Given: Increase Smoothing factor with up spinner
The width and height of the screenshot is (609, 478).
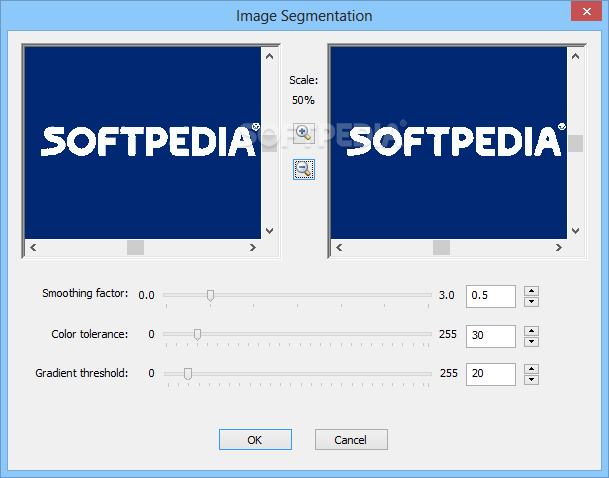Looking at the screenshot, I should click(x=531, y=291).
